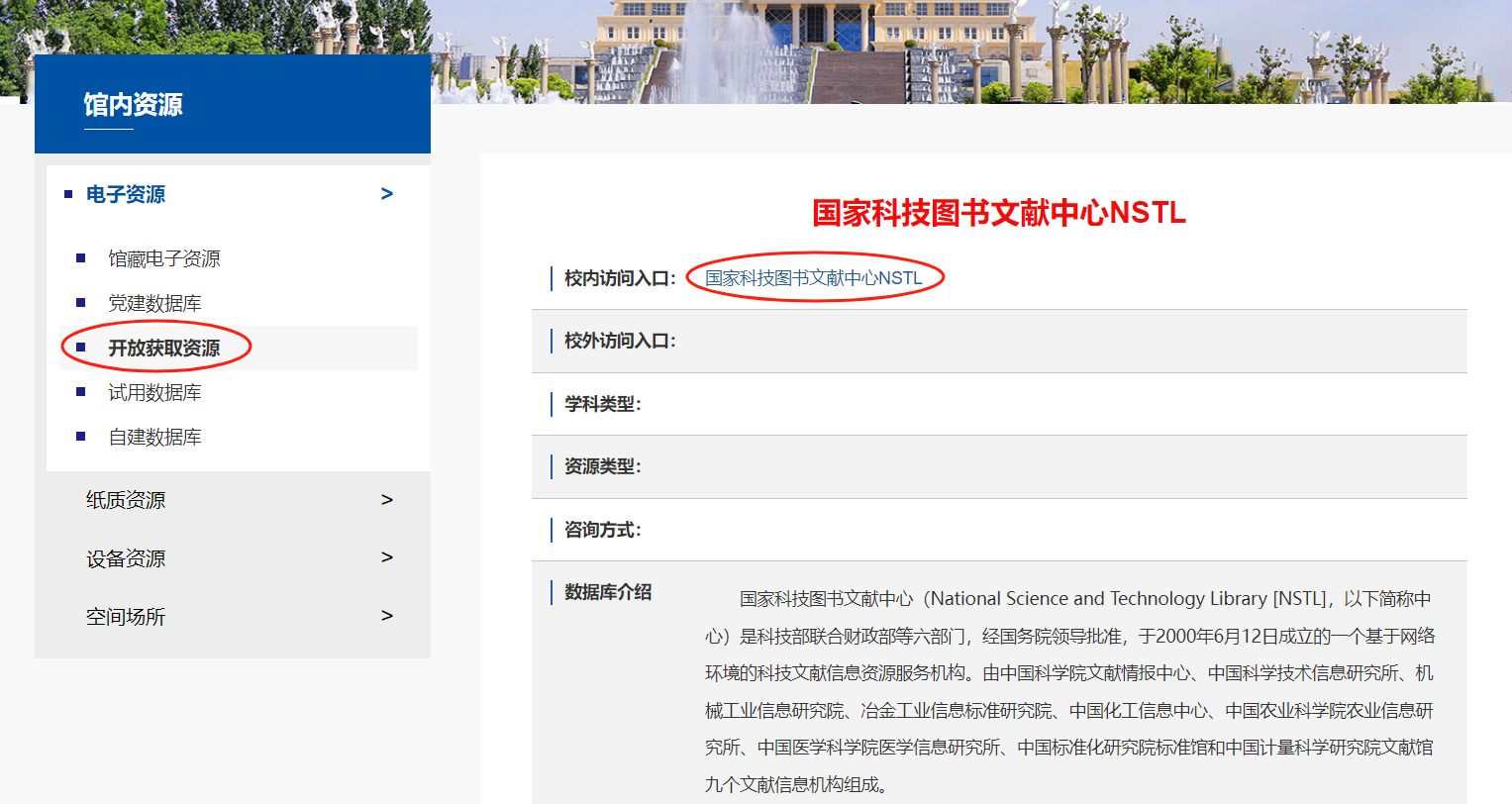Expand the 纸质资源 chevron arrow
This screenshot has width=1512, height=804.
click(x=387, y=500)
